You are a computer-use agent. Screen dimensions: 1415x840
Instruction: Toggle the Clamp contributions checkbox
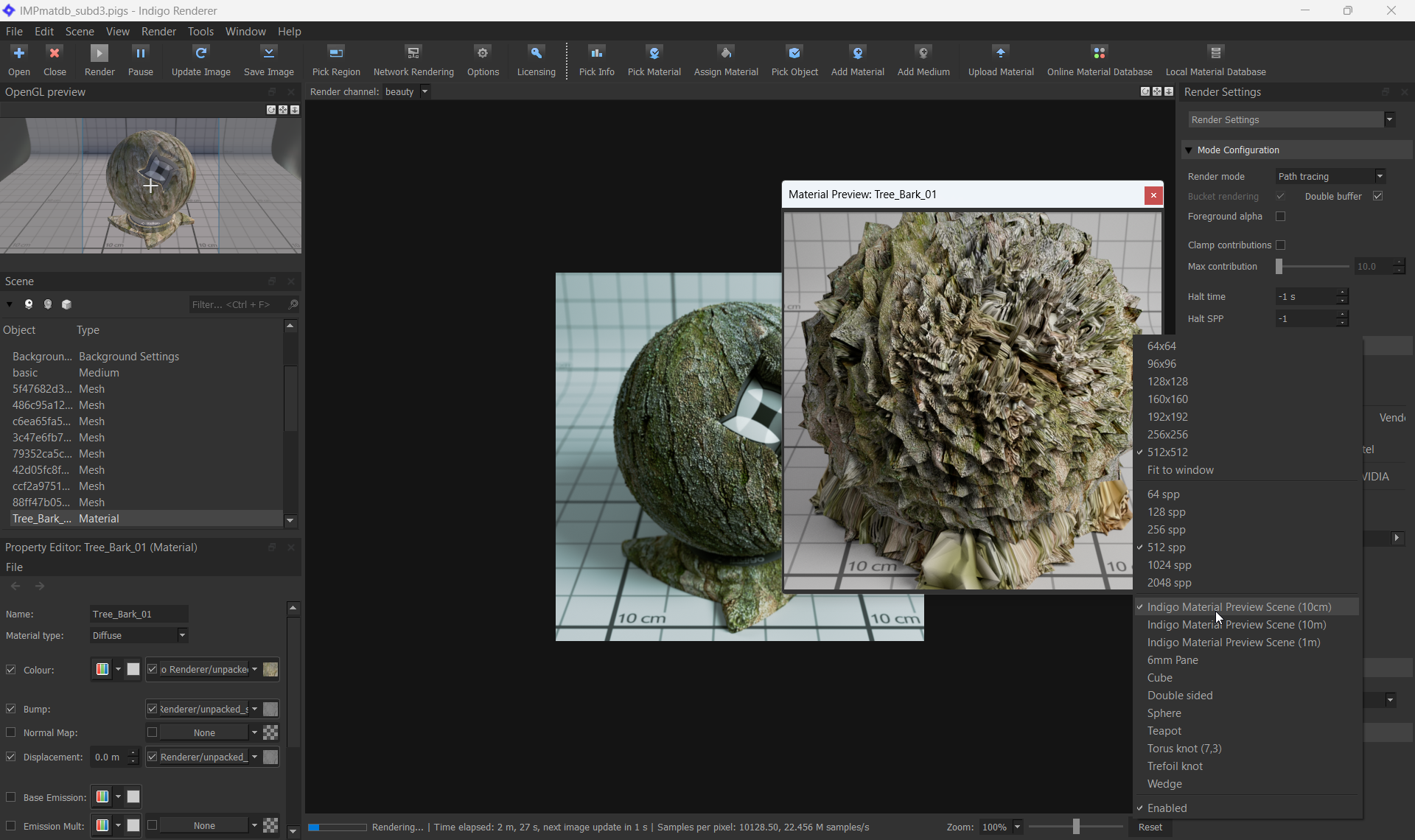pos(1280,245)
